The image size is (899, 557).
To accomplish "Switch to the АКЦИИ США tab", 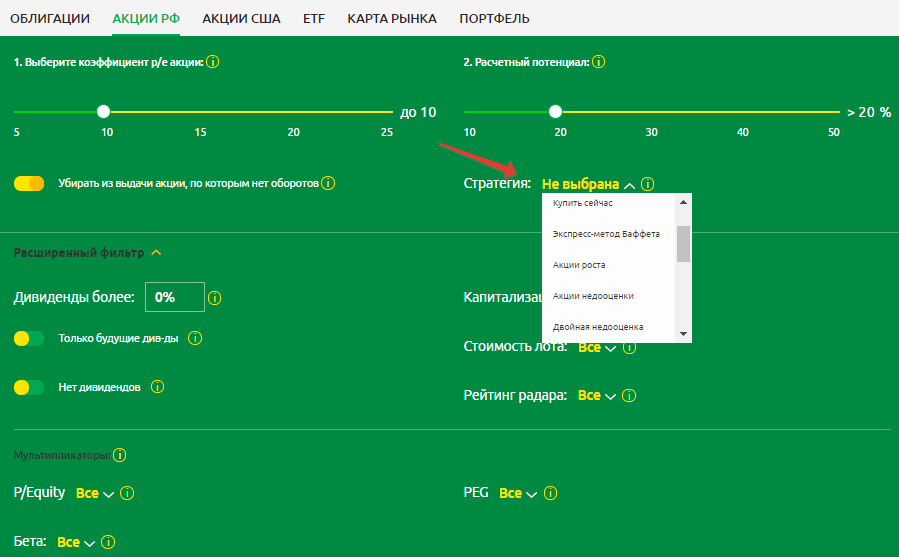I will (241, 18).
